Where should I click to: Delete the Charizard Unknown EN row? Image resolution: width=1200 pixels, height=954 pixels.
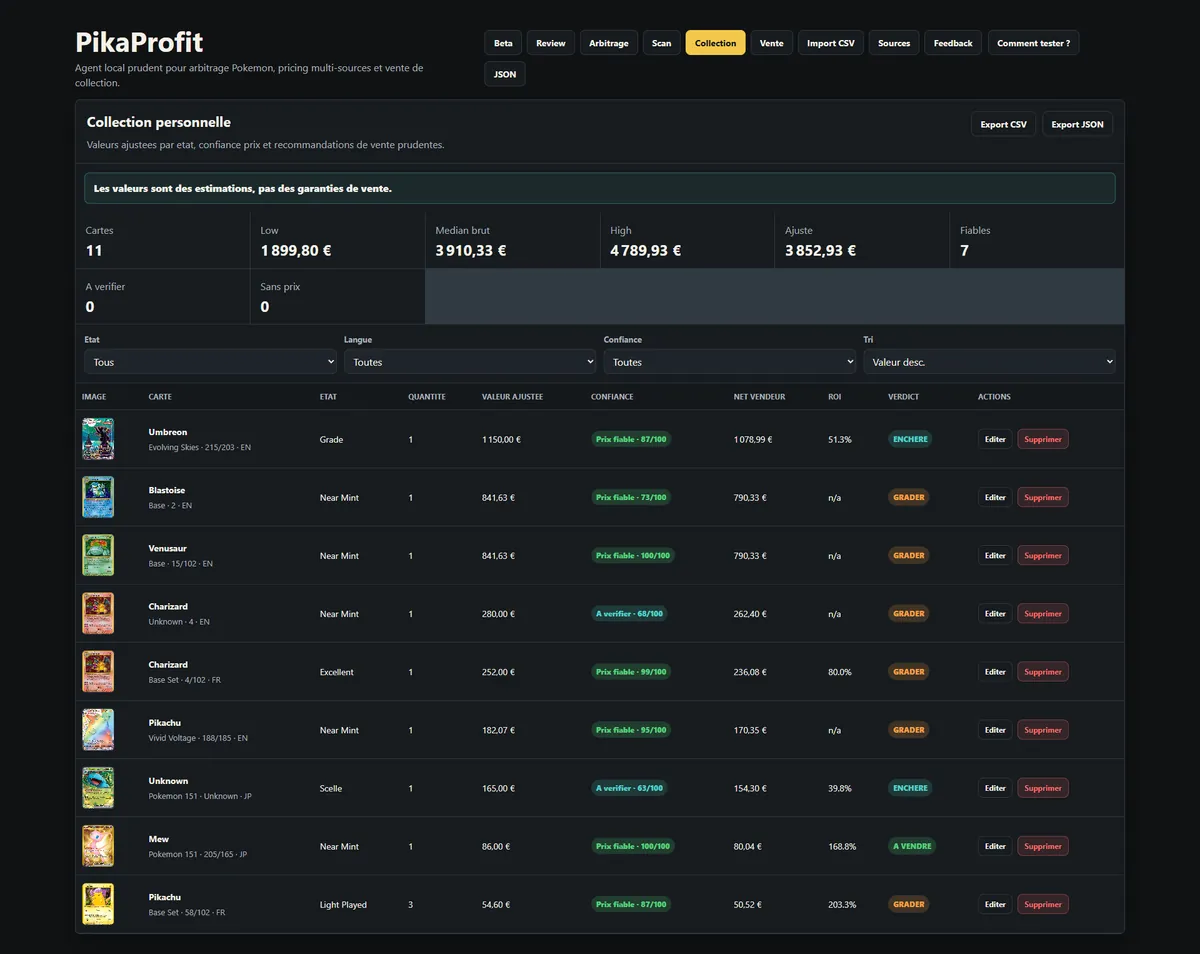pyautogui.click(x=1043, y=614)
